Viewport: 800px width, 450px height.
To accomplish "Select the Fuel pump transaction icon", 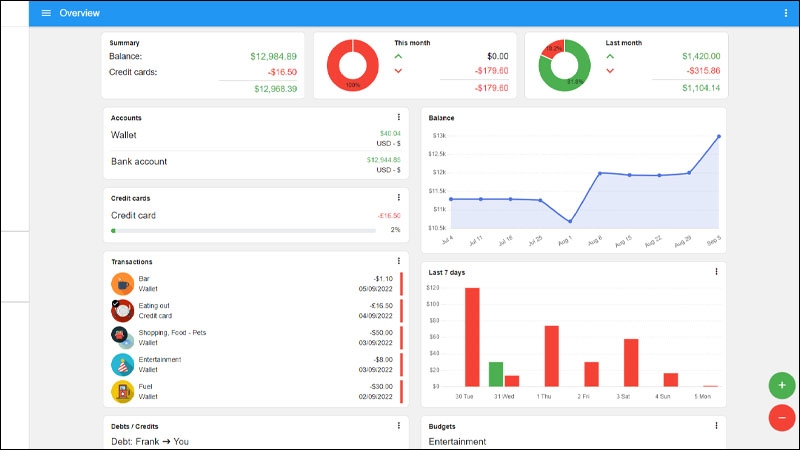I will coord(122,392).
